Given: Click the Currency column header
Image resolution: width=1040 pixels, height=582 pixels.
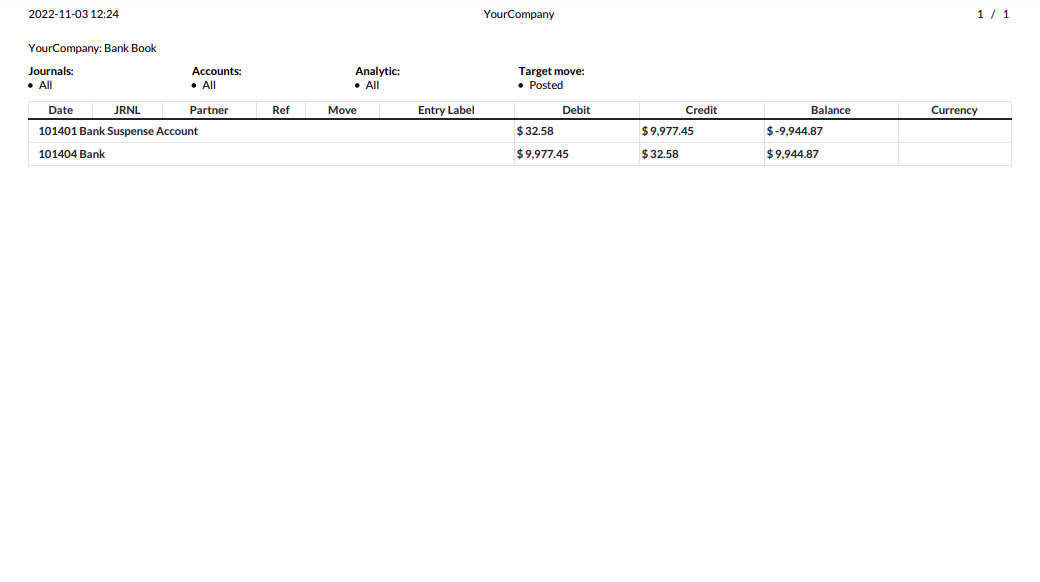Looking at the screenshot, I should [954, 110].
